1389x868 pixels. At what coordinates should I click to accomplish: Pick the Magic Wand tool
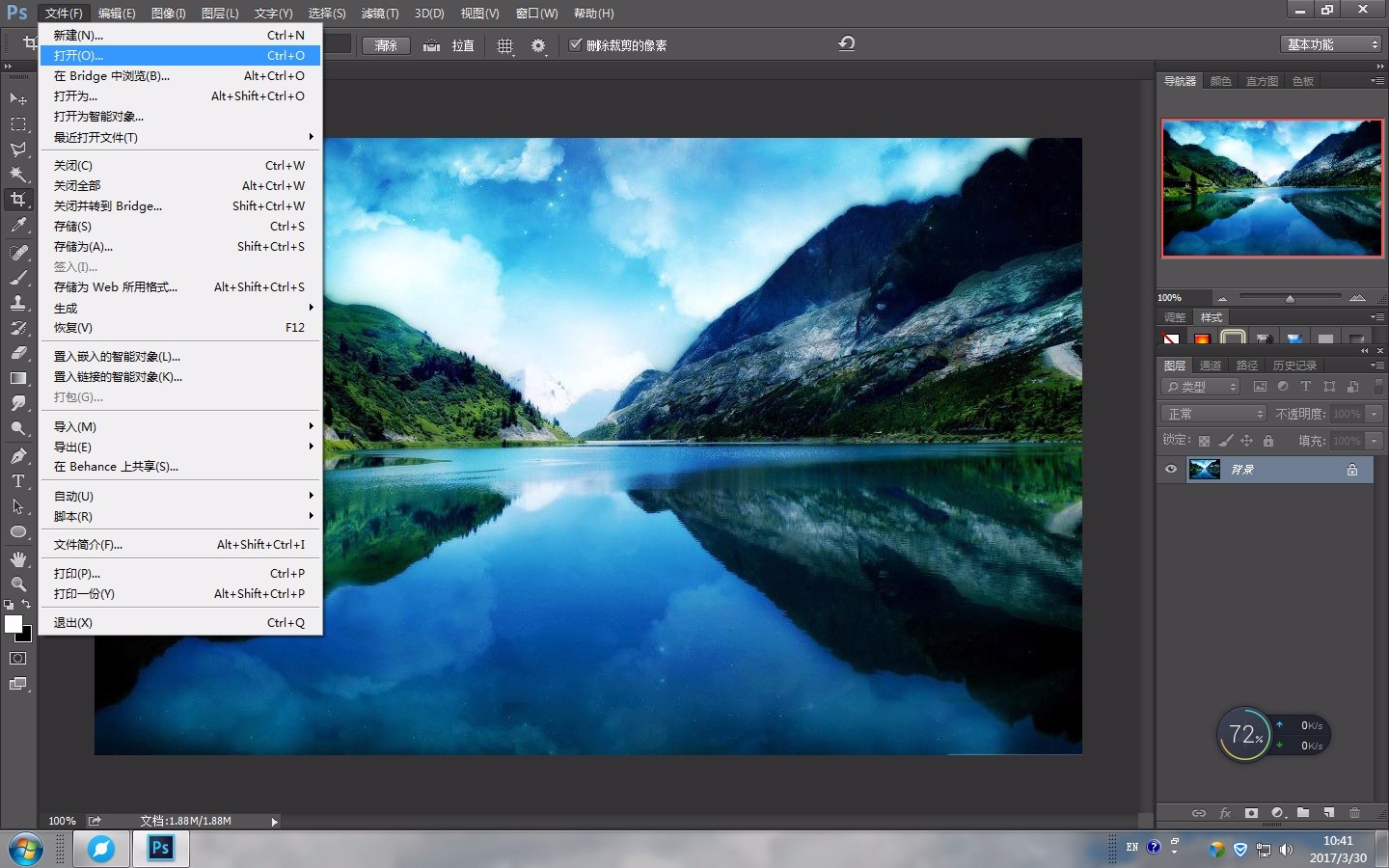click(17, 175)
